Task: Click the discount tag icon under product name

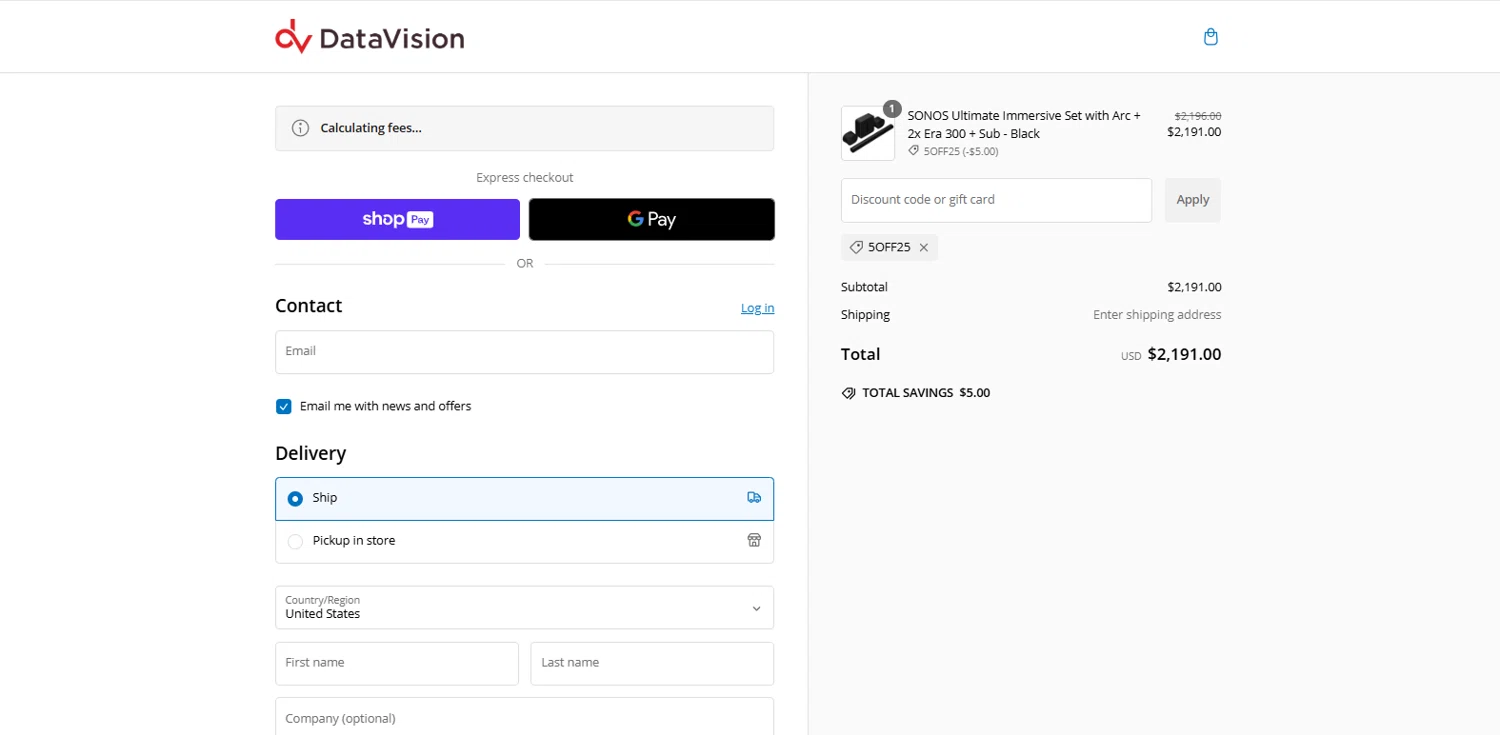Action: [913, 151]
